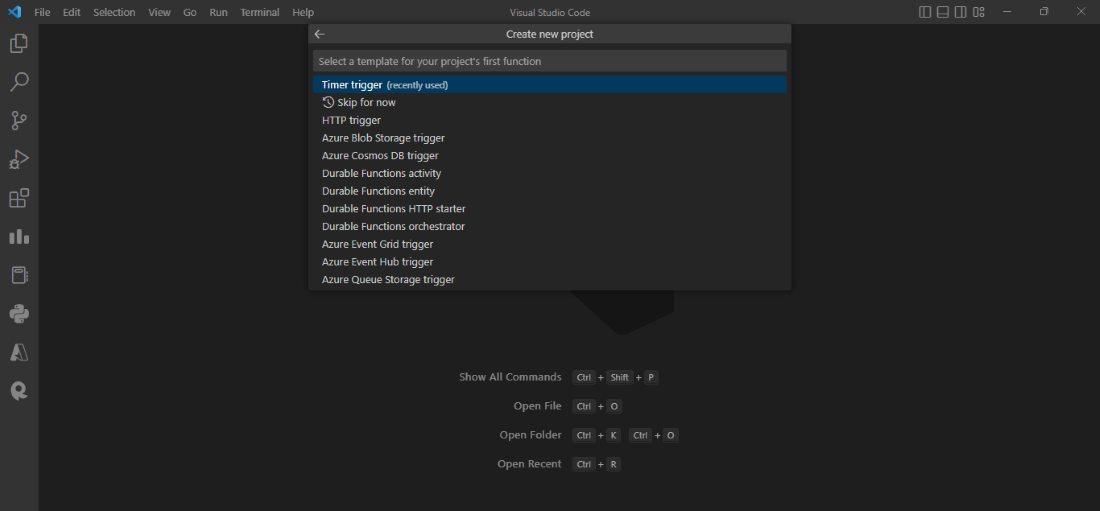Click the notebook icon in activity bar
The height and width of the screenshot is (511, 1100).
click(x=19, y=275)
